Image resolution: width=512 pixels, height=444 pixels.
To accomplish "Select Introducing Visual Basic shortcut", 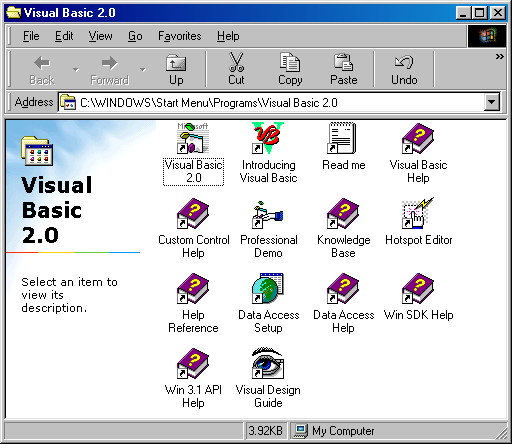I will tap(268, 138).
